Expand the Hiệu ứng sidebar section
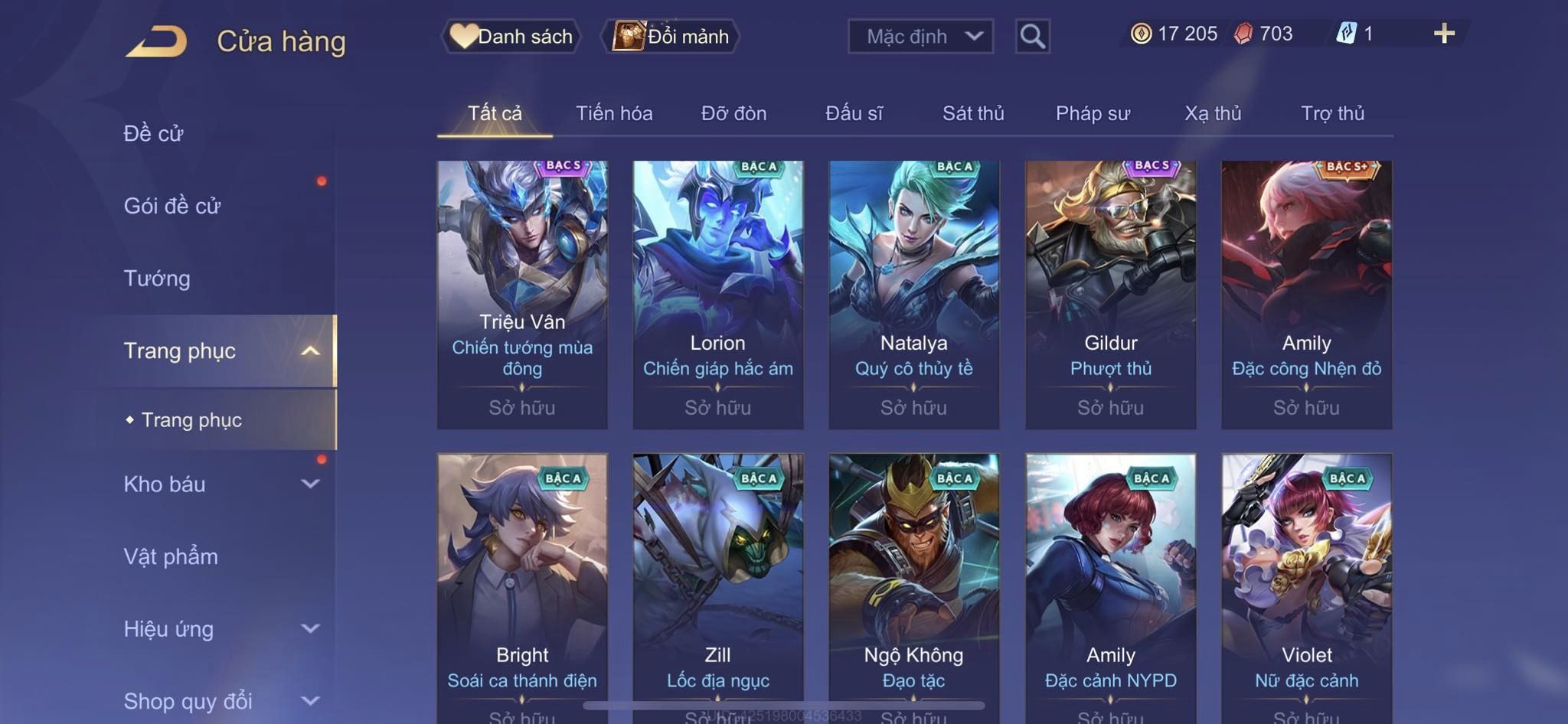This screenshot has width=1568, height=724. 310,628
